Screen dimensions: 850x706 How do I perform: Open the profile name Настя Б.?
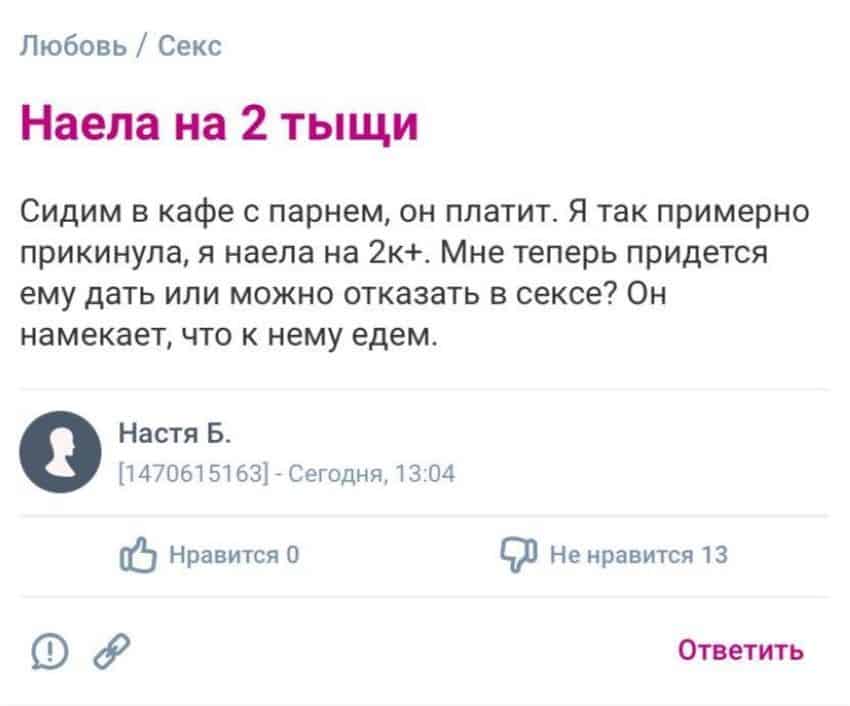click(175, 433)
